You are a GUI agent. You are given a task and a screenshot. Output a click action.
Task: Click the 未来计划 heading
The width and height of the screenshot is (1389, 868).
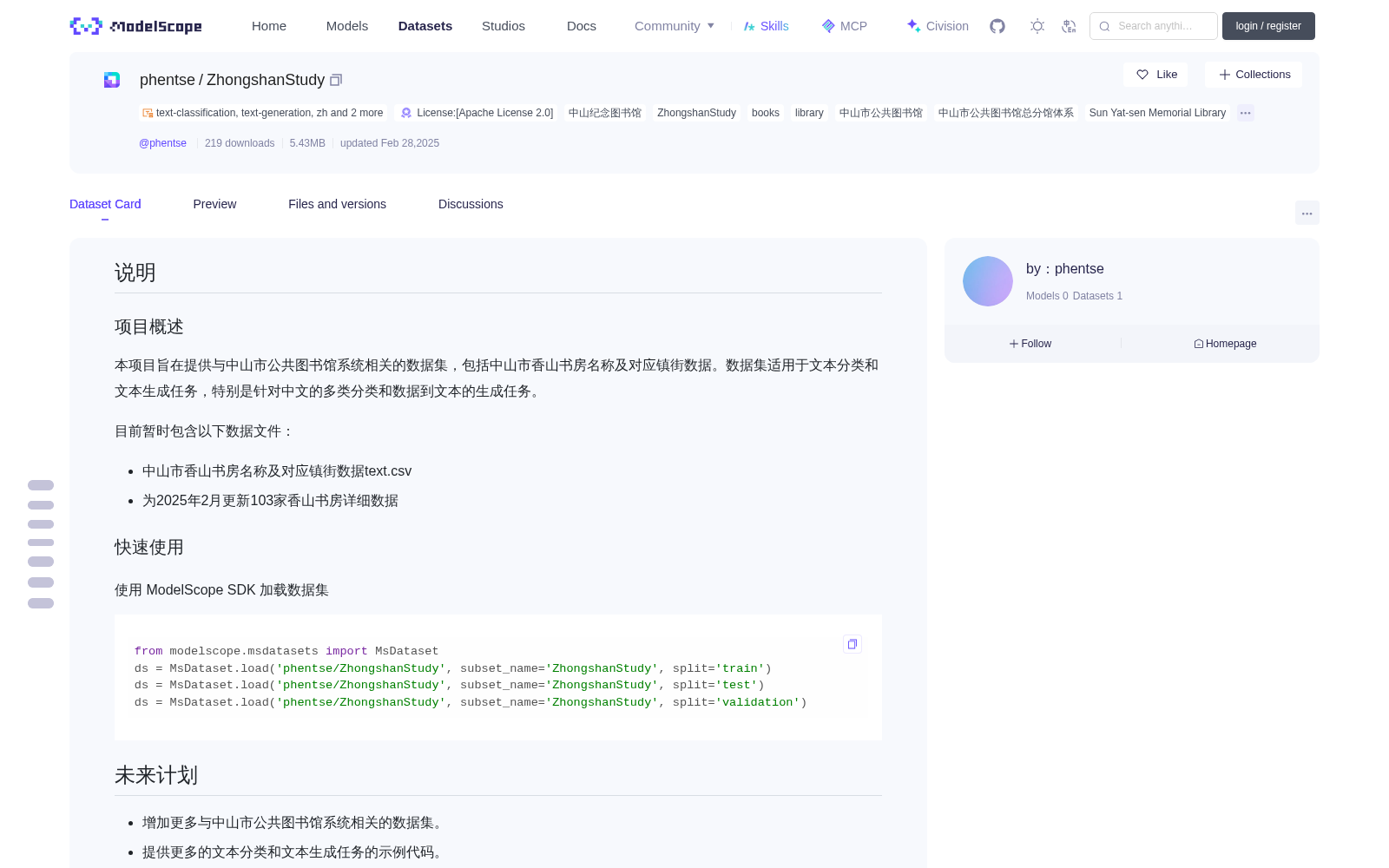[x=156, y=775]
